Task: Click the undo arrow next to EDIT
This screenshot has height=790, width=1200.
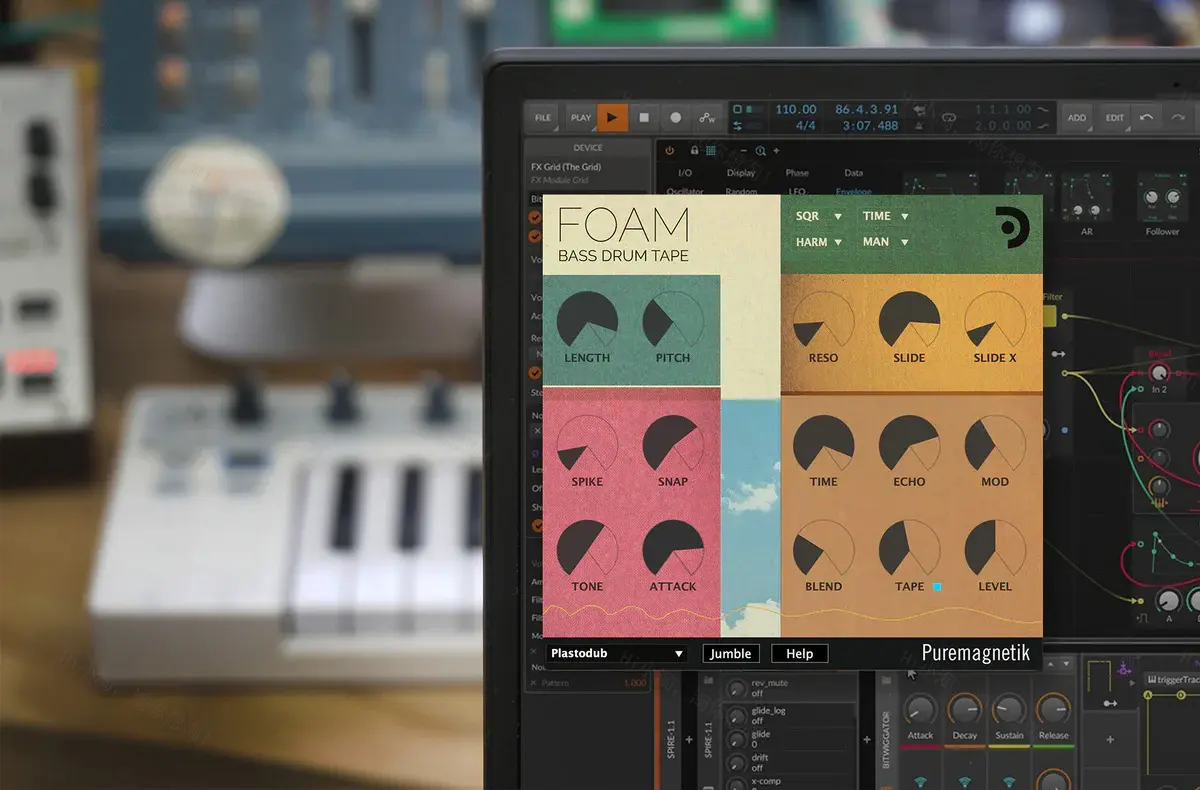Action: tap(1146, 117)
